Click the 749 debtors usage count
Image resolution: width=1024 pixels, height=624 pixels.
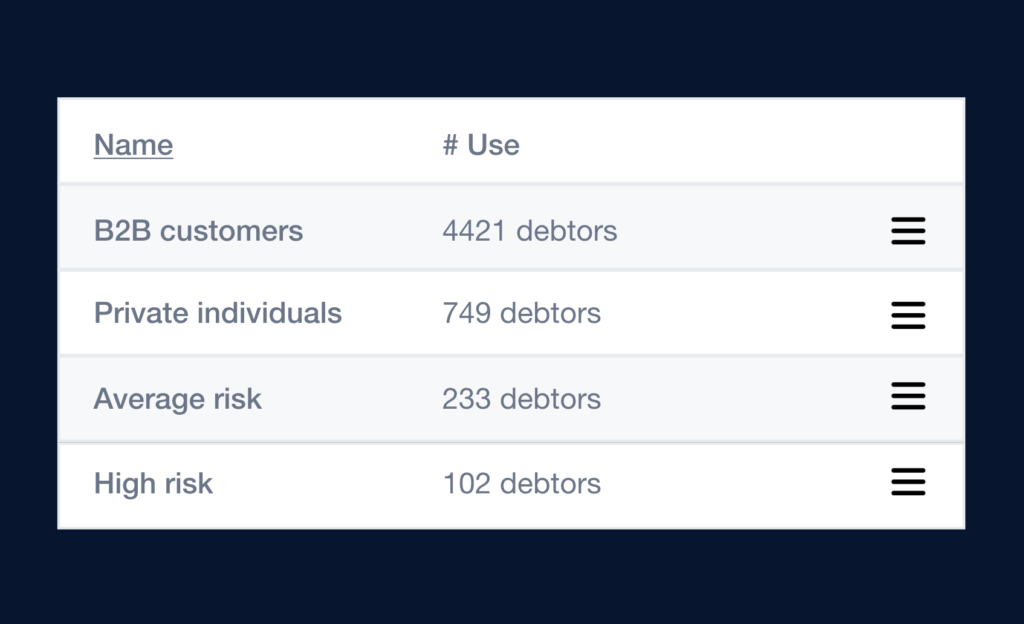[x=521, y=313]
